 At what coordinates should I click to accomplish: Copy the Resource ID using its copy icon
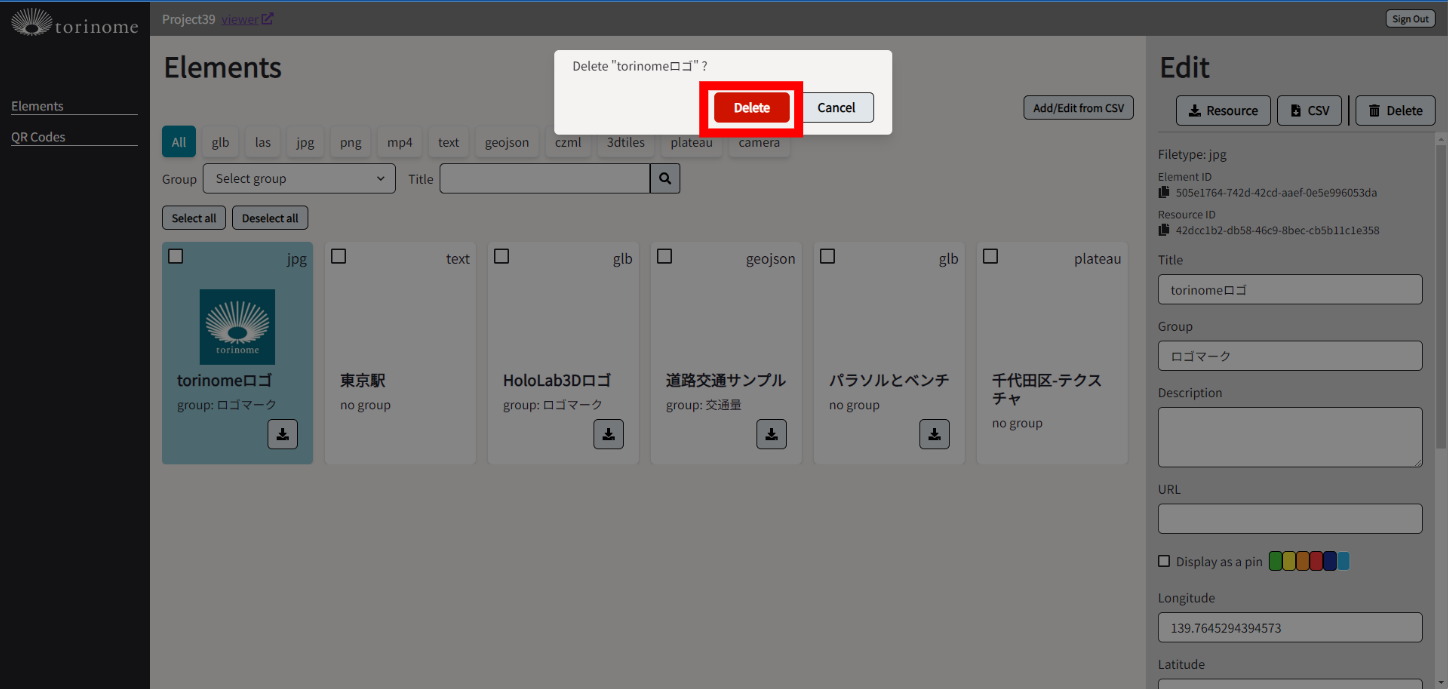click(1164, 230)
